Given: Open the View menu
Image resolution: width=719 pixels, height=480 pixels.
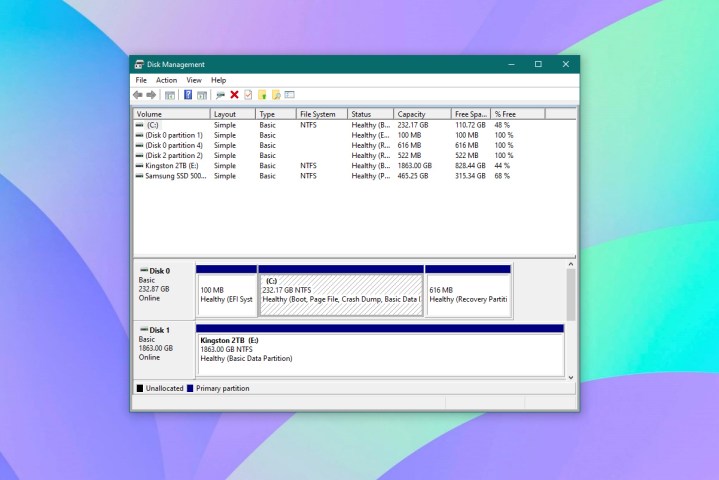Looking at the screenshot, I should pyautogui.click(x=194, y=80).
